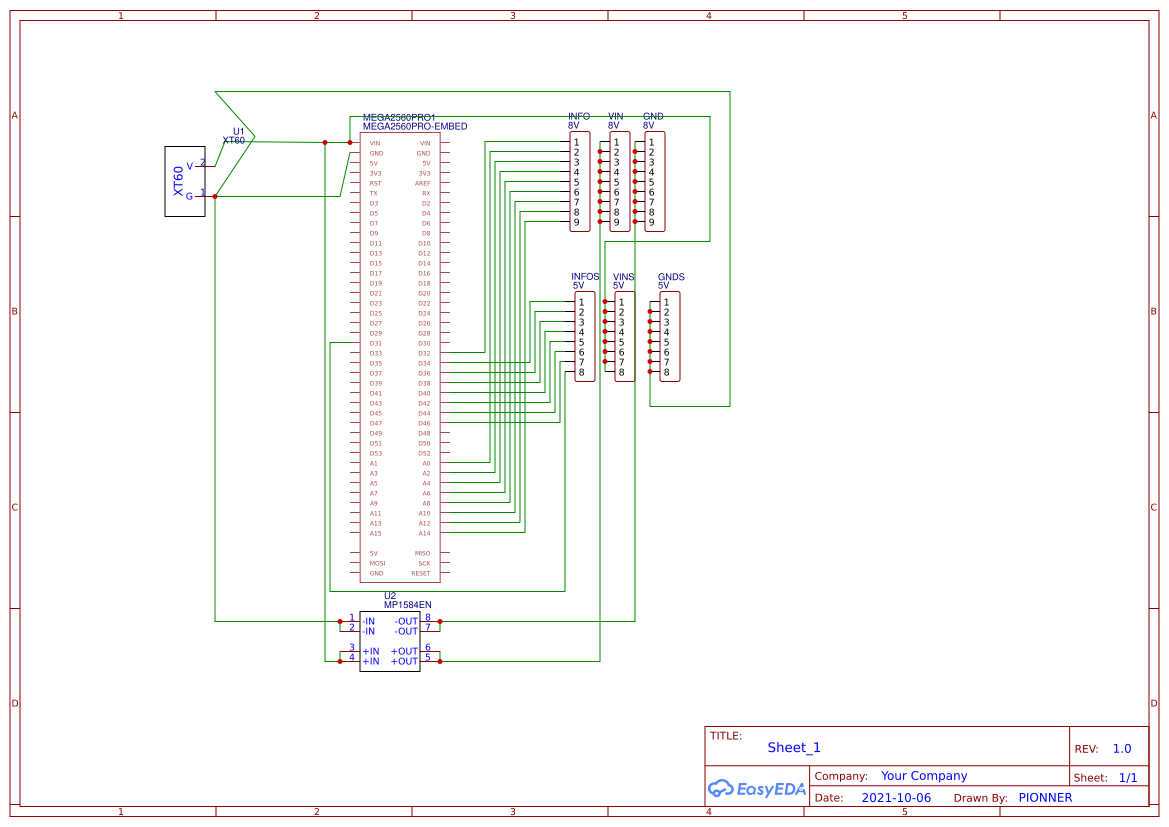
Task: Click the MOSI pin label
Action: pyautogui.click(x=377, y=564)
